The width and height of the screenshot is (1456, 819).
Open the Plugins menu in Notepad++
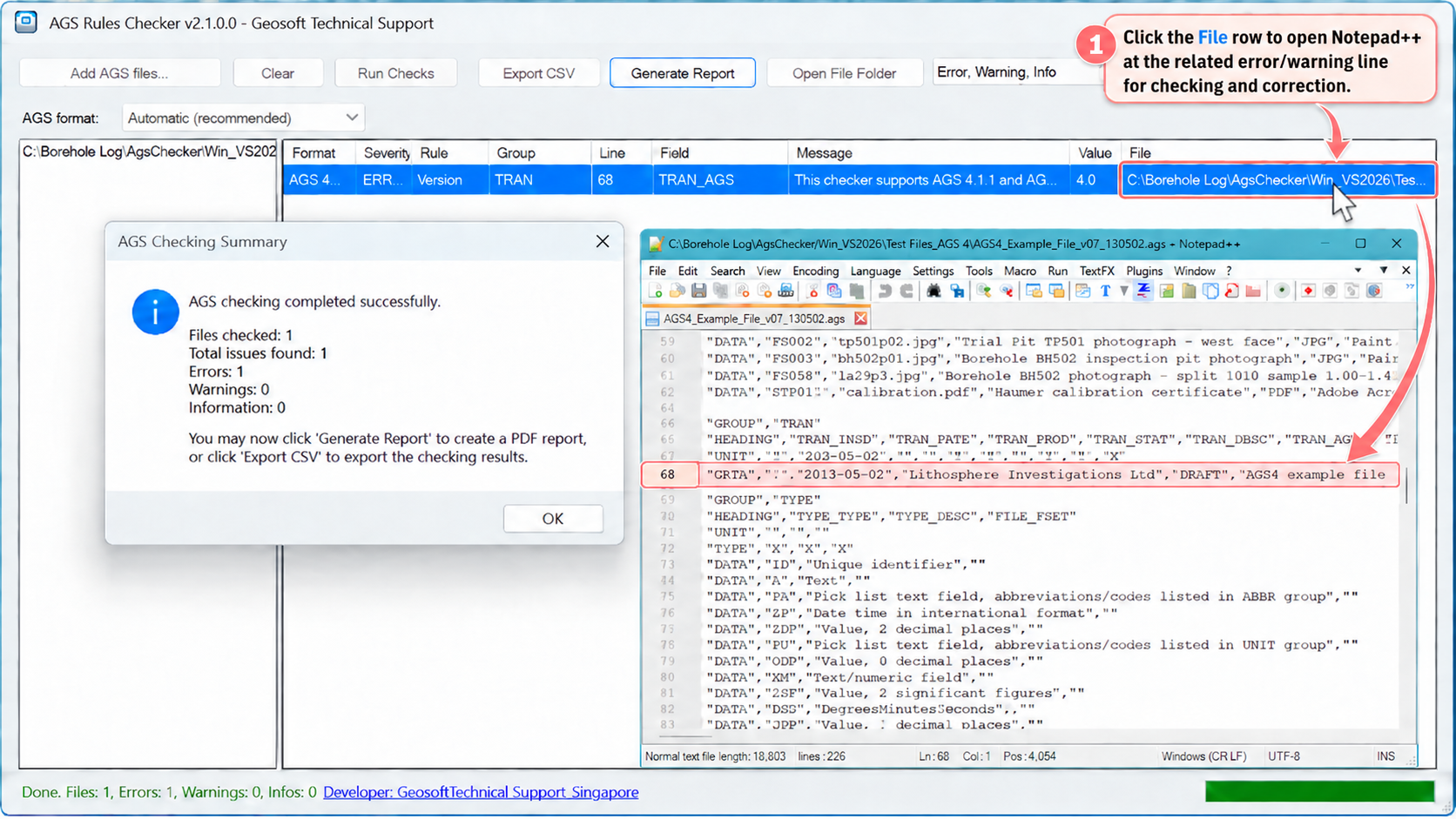click(x=1144, y=271)
